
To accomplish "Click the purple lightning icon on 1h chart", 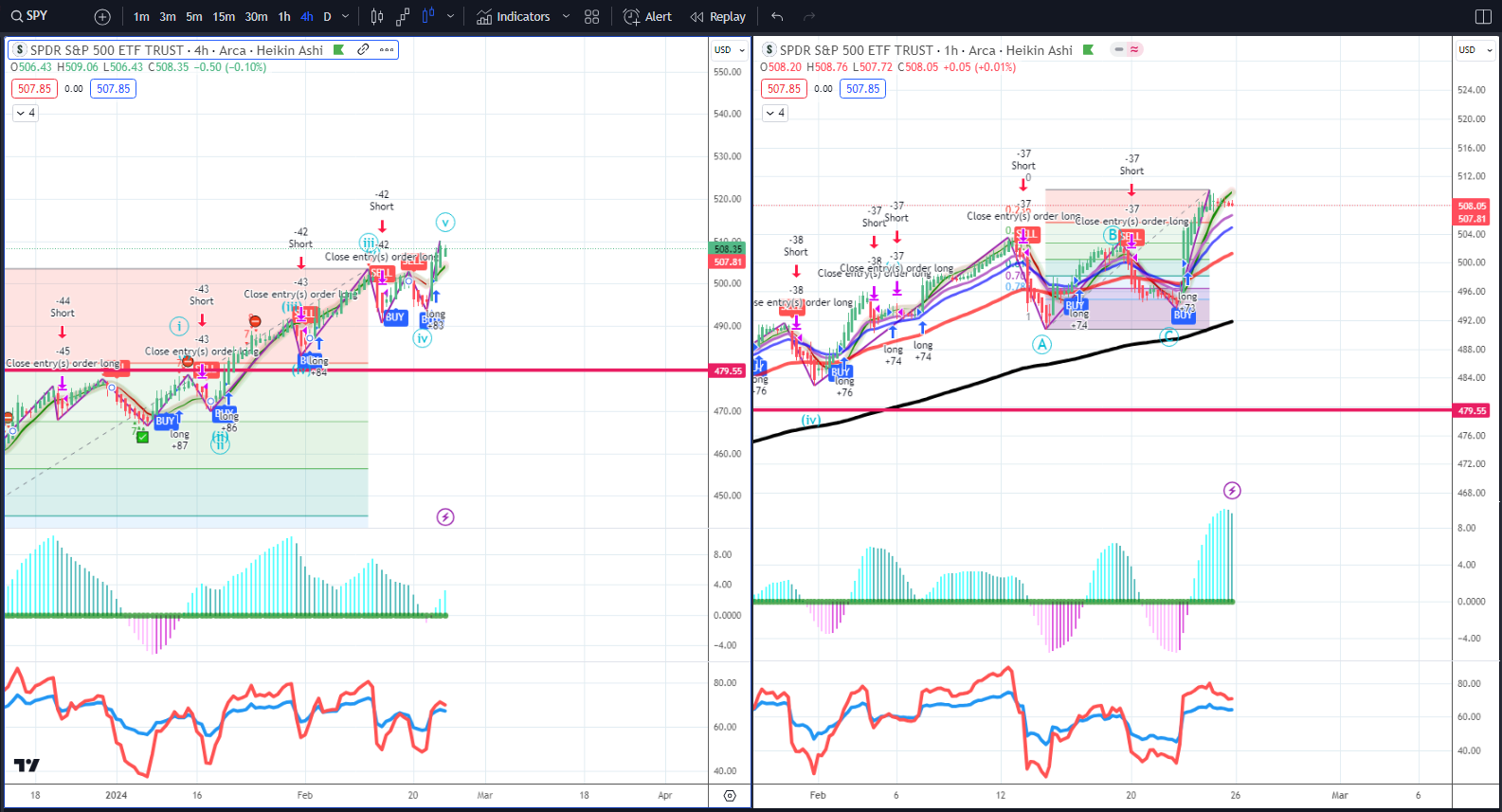I will 1232,490.
